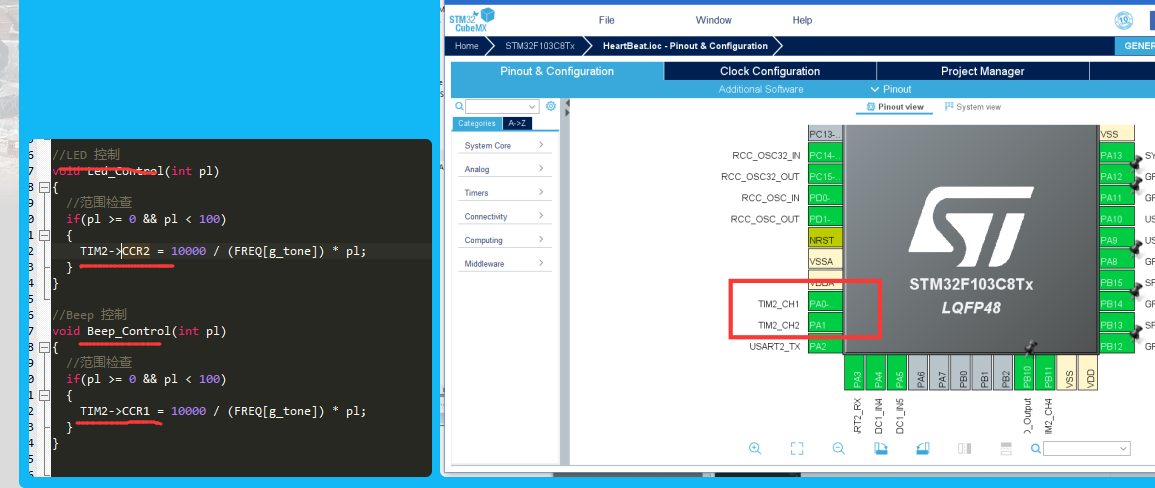Image resolution: width=1155 pixels, height=488 pixels.
Task: Click the TIM2_CH1 pin label
Action: [779, 304]
